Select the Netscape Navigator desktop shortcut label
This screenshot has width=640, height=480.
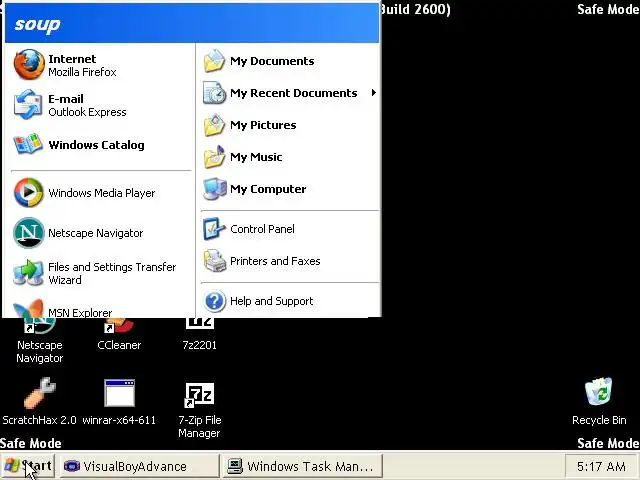40,351
